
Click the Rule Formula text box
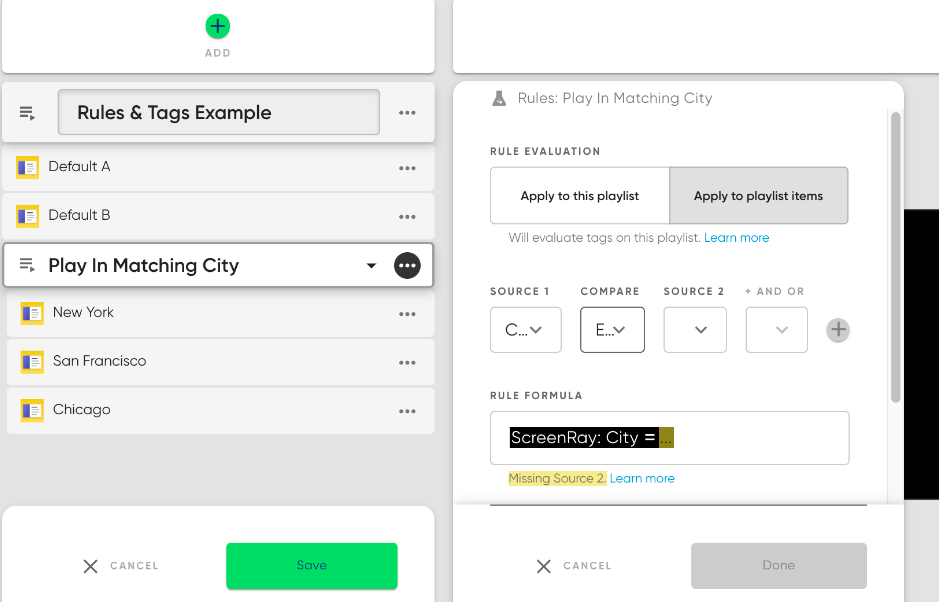pyautogui.click(x=670, y=438)
